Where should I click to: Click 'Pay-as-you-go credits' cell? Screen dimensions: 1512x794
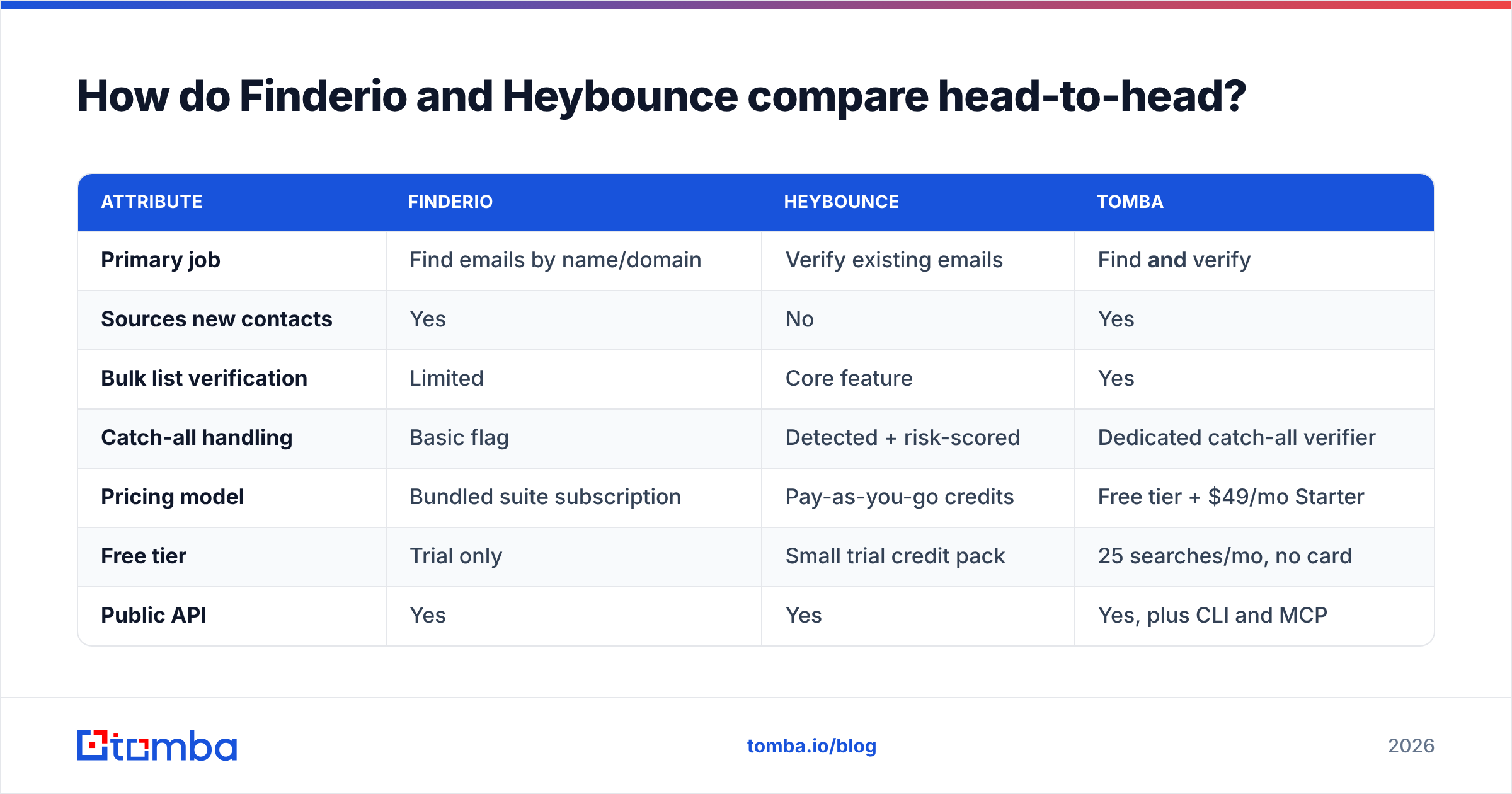coord(899,497)
